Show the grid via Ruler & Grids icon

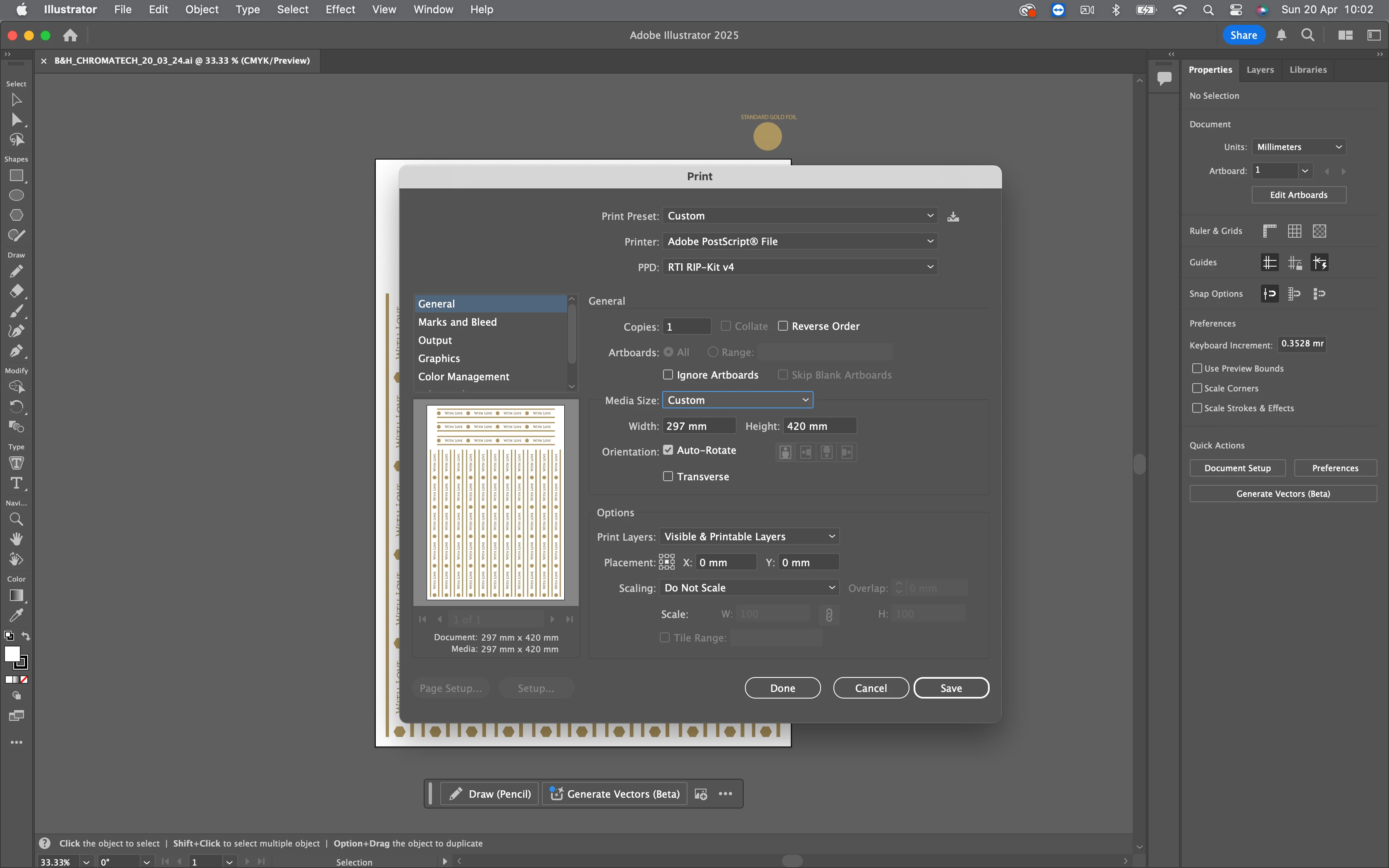click(1294, 231)
